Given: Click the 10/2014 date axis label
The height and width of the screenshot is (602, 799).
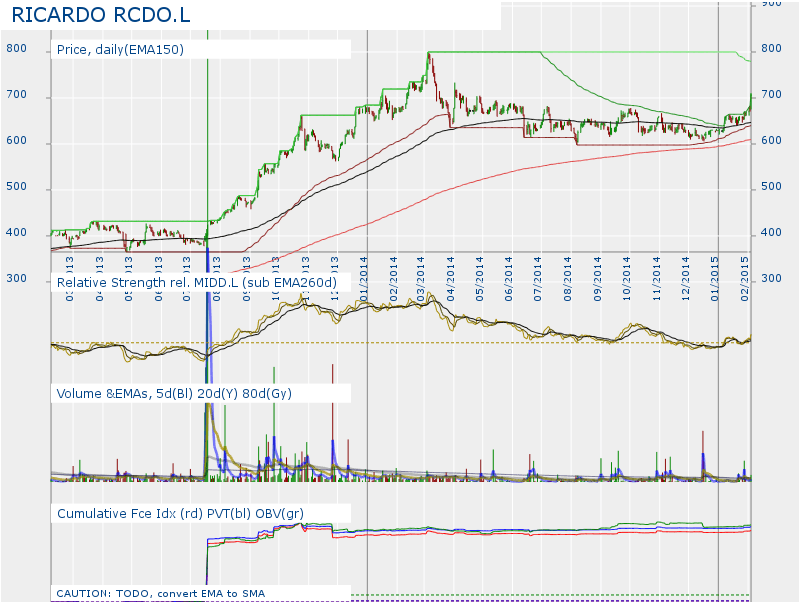Looking at the screenshot, I should pyautogui.click(x=626, y=279).
